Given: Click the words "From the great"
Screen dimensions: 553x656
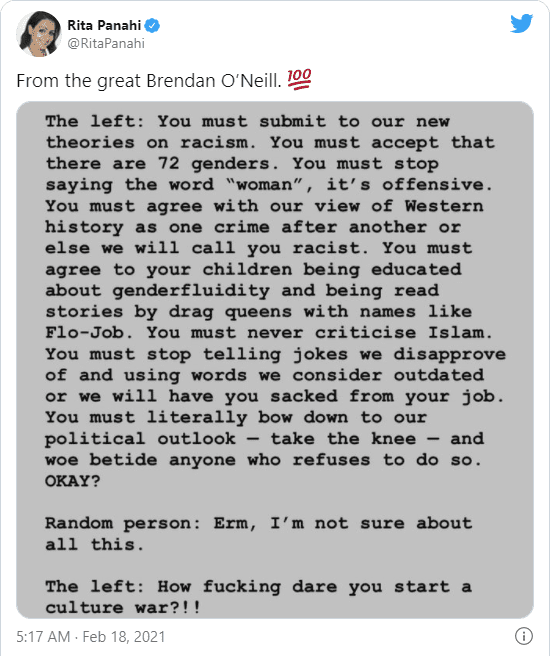Looking at the screenshot, I should (x=79, y=81).
